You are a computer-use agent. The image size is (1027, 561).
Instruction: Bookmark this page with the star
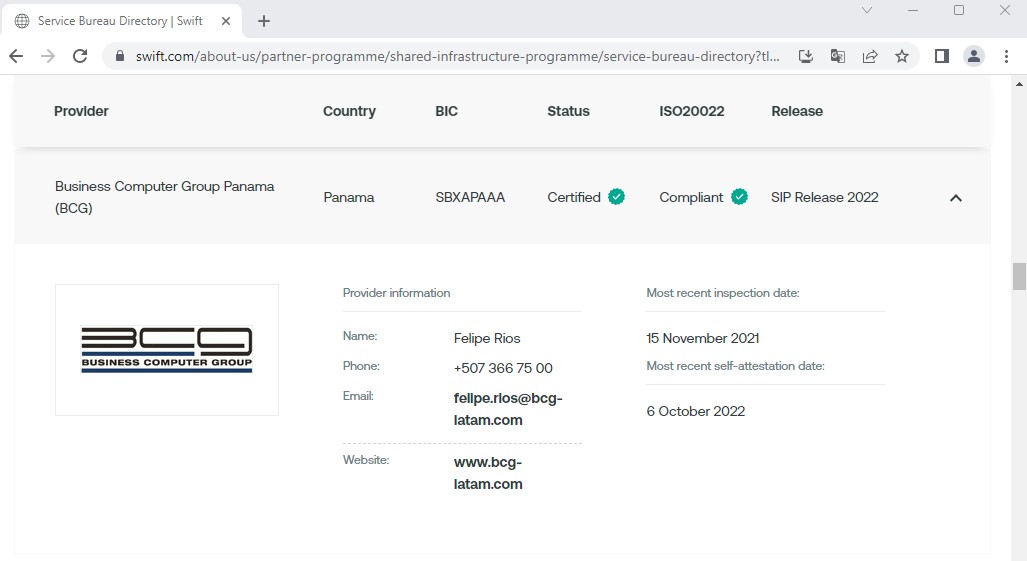coord(902,56)
